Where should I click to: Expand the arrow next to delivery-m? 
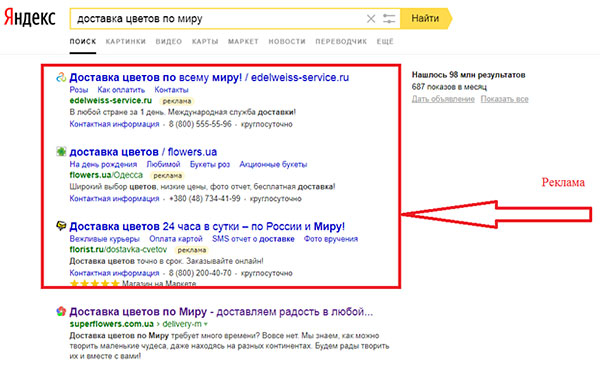pos(206,324)
